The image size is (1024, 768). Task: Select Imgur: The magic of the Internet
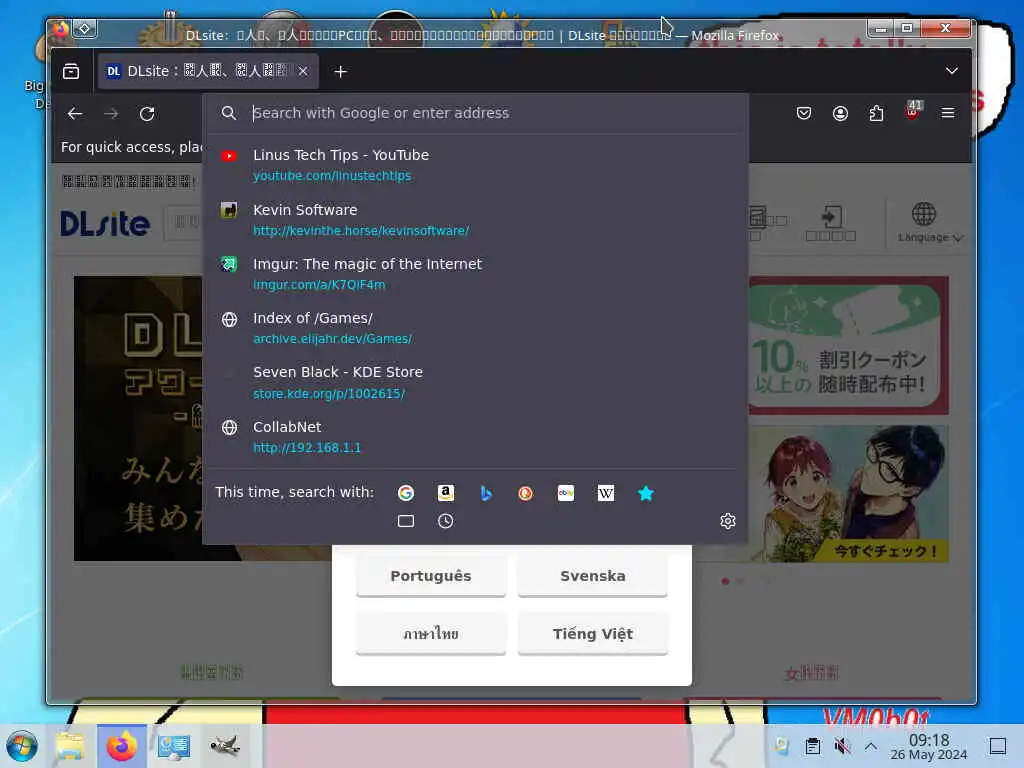click(477, 274)
